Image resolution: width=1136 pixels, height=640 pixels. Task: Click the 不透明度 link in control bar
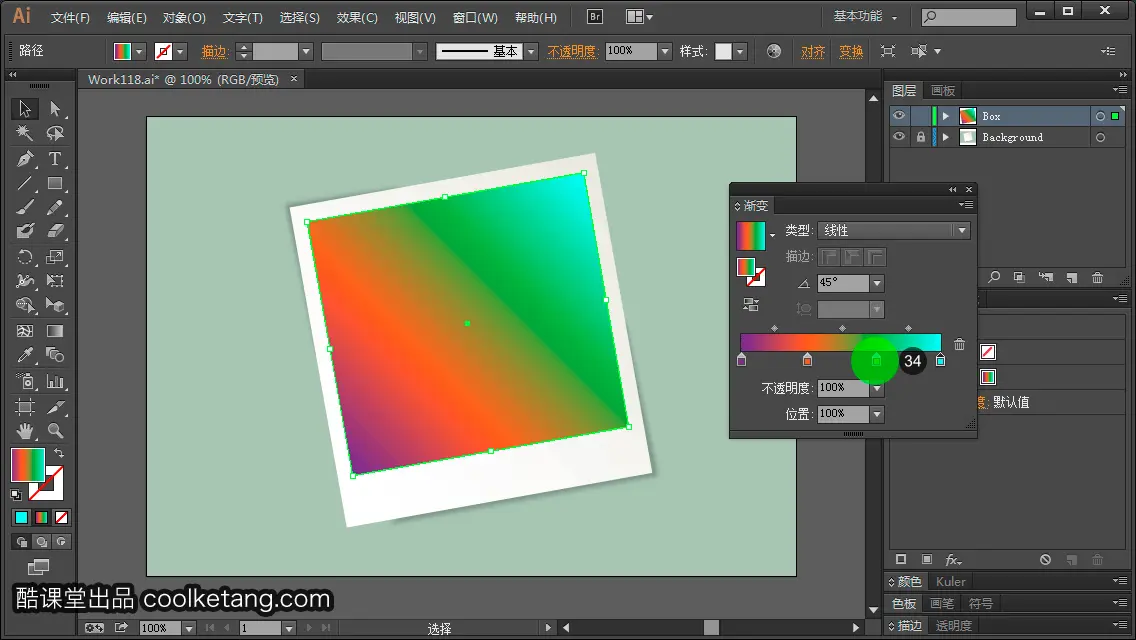572,51
